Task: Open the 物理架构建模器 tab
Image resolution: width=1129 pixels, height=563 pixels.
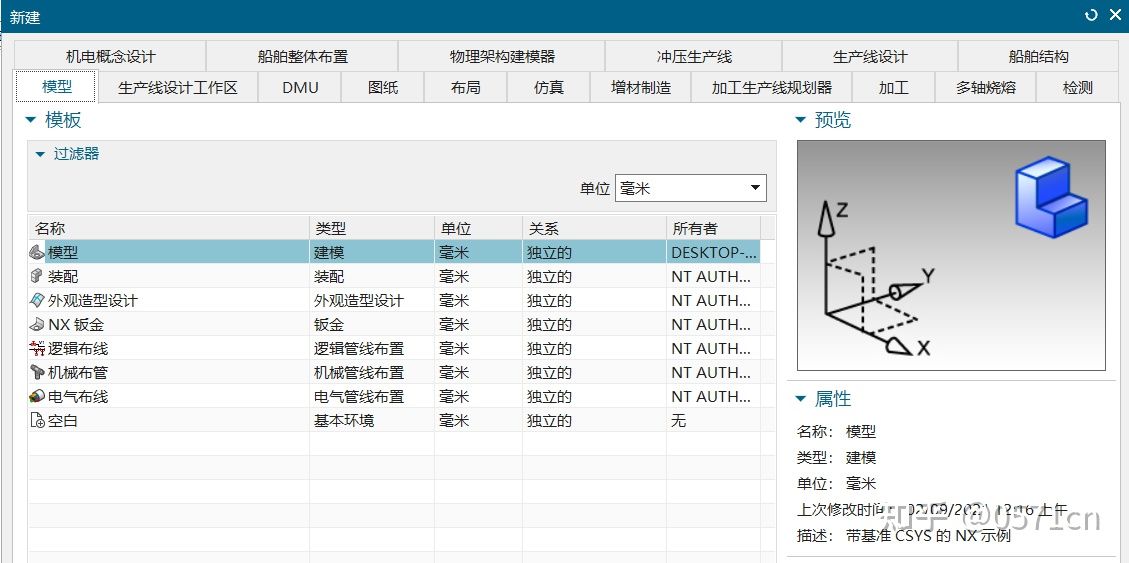Action: (x=502, y=56)
